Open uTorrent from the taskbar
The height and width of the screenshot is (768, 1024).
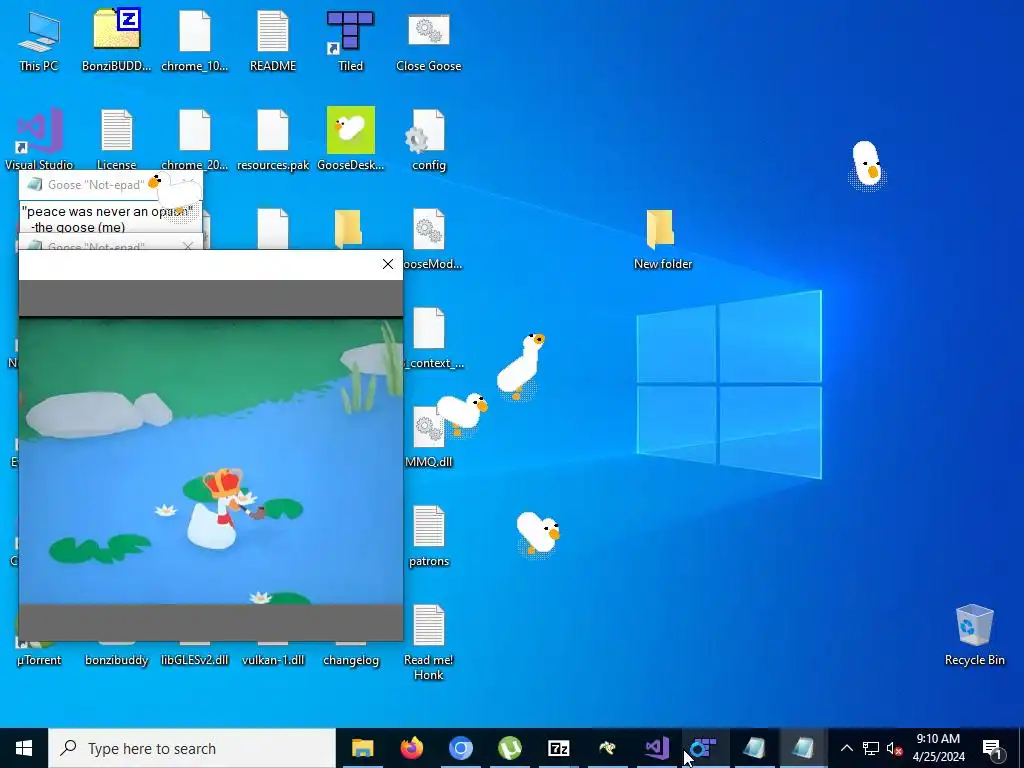tap(509, 748)
